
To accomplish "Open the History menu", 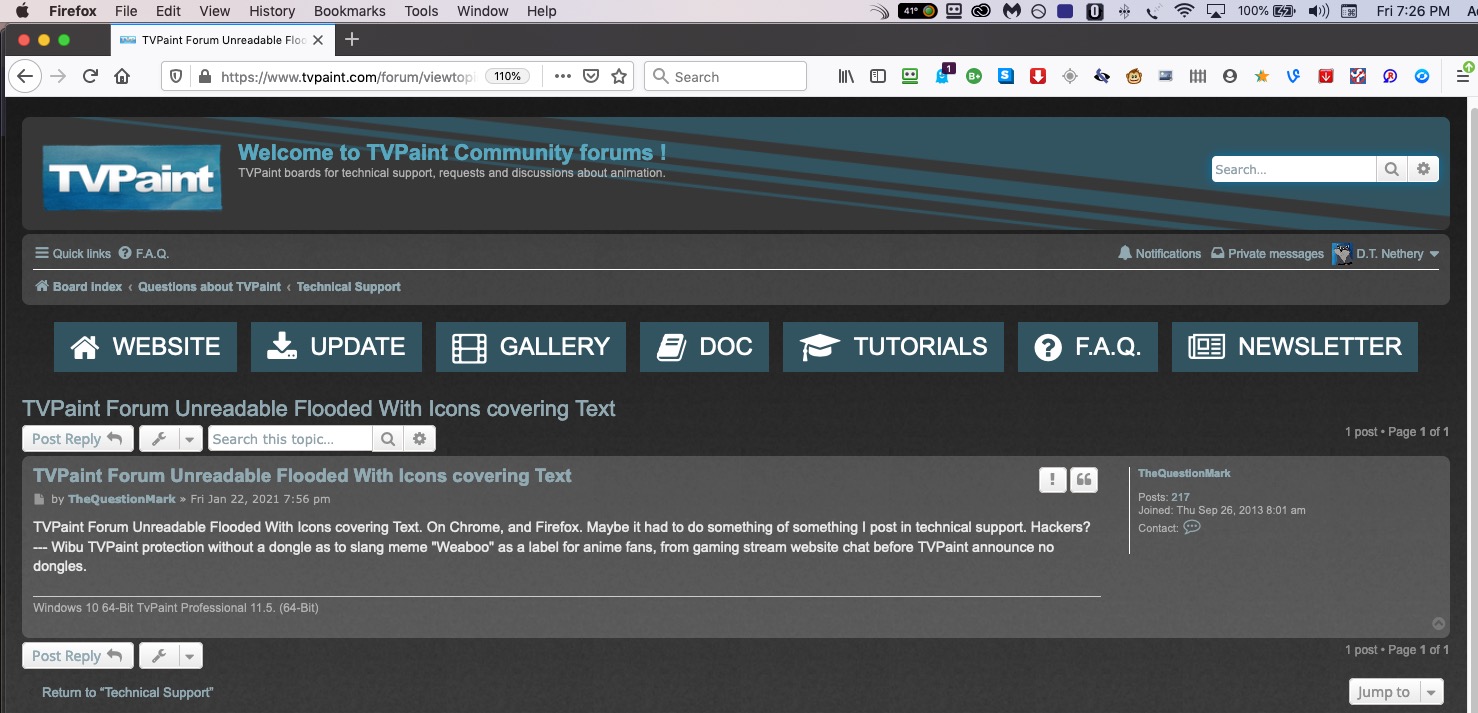I will (x=272, y=11).
